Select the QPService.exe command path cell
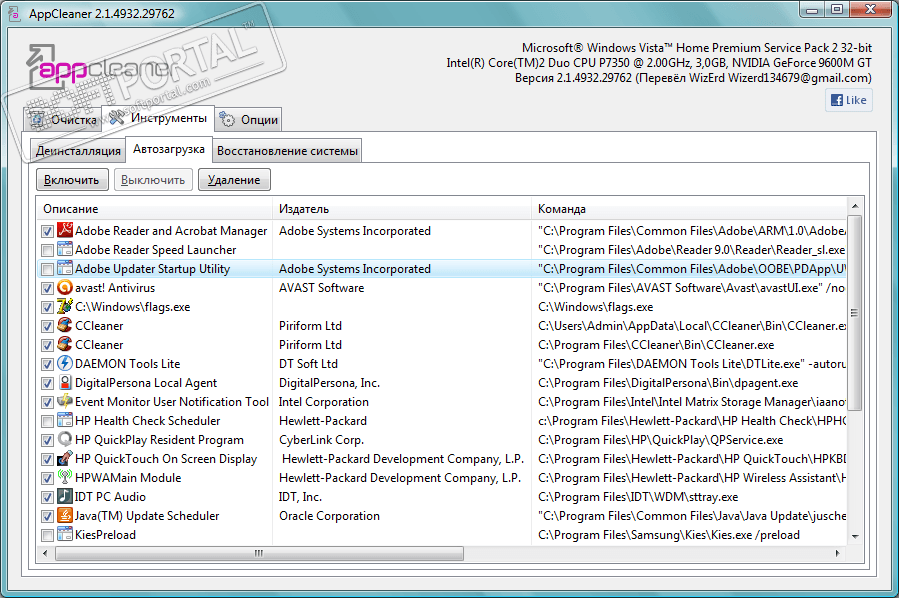This screenshot has height=598, width=899. click(660, 440)
